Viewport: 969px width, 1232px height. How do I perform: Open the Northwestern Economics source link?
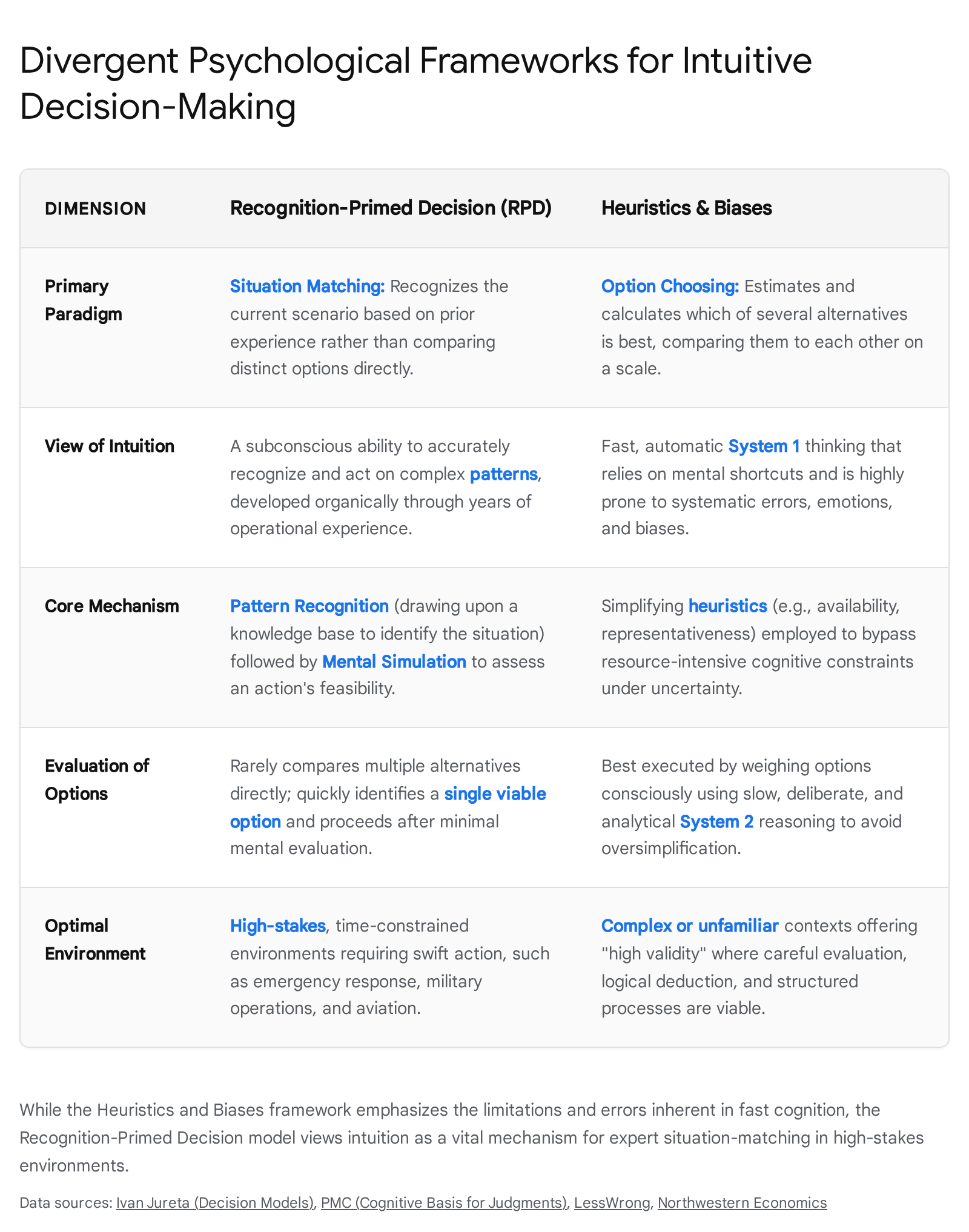[x=742, y=1203]
